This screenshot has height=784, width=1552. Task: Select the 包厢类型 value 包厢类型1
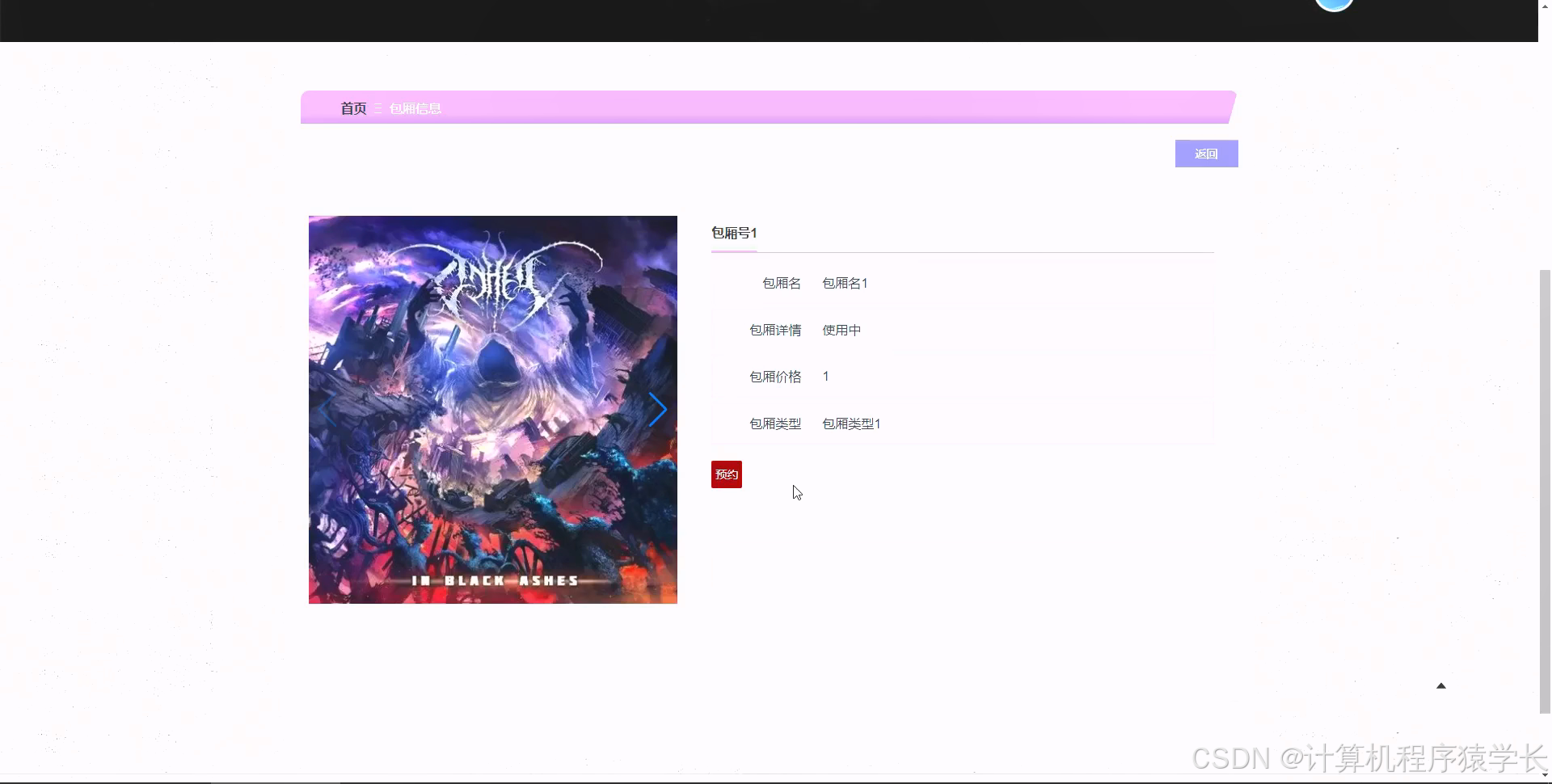click(850, 424)
